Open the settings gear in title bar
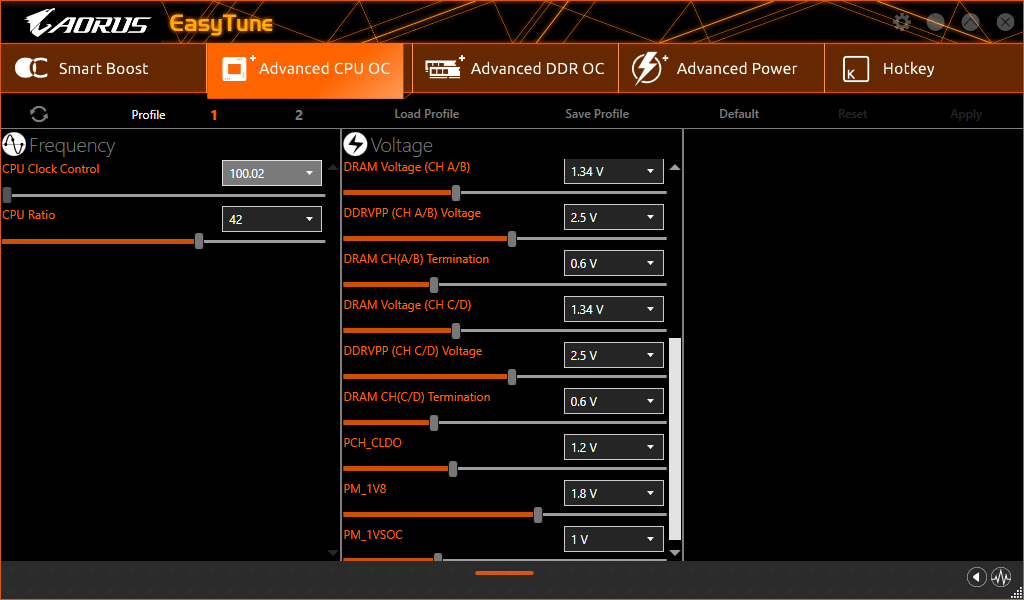This screenshot has height=600, width=1024. (x=902, y=22)
